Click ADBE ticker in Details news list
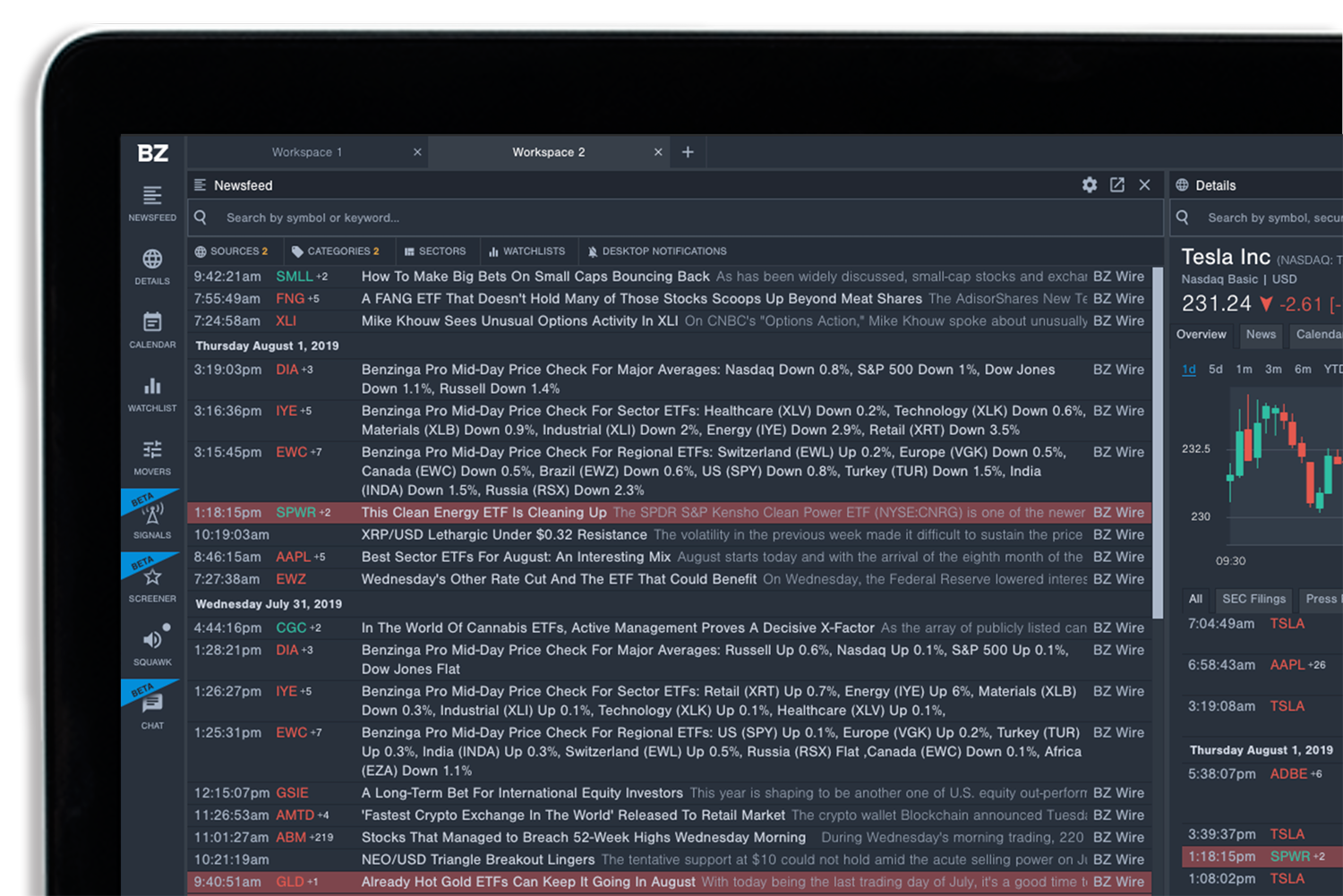Viewport: 1343px width, 896px height. [x=1289, y=774]
